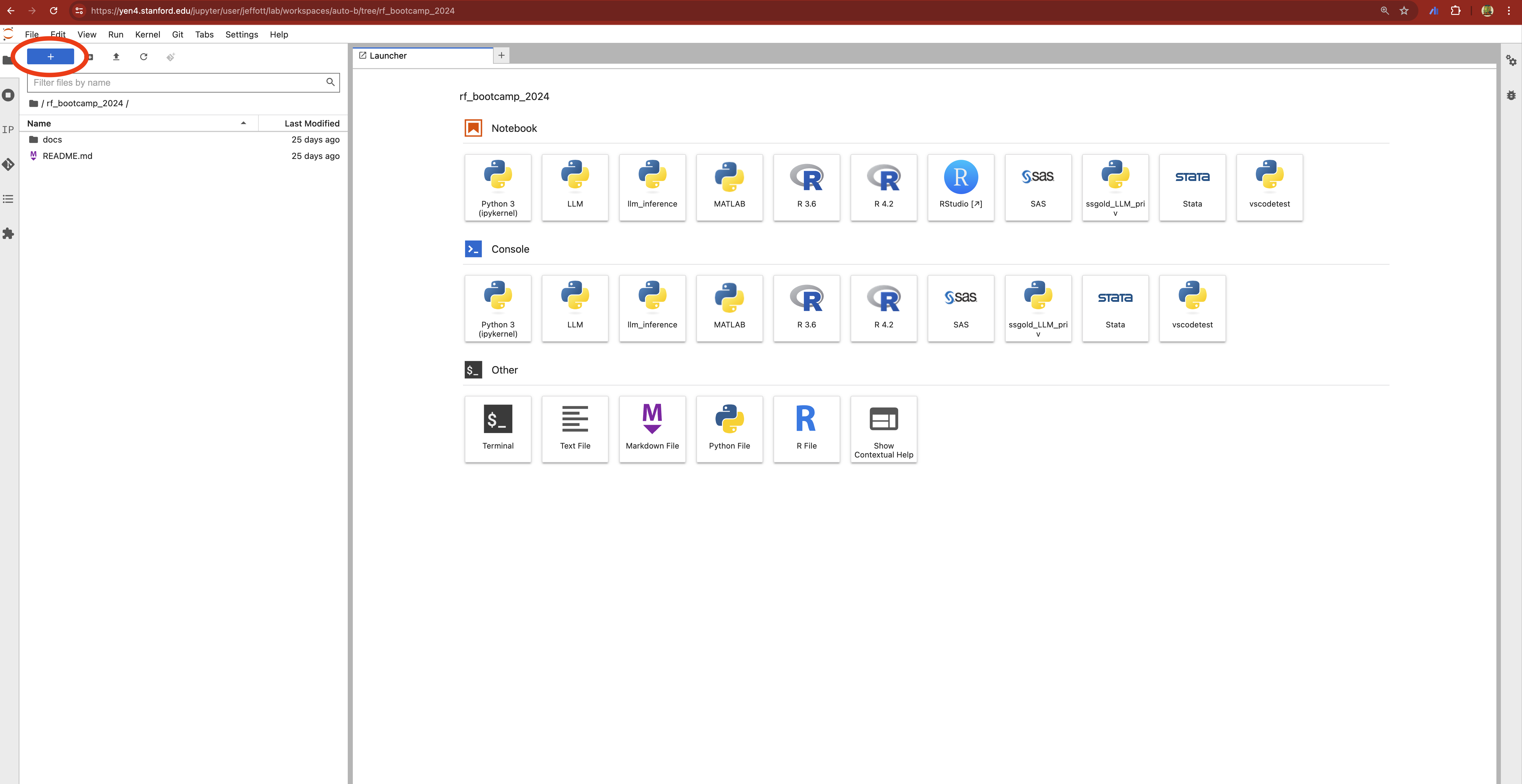
Task: Add a new tab with plus button
Action: (501, 56)
